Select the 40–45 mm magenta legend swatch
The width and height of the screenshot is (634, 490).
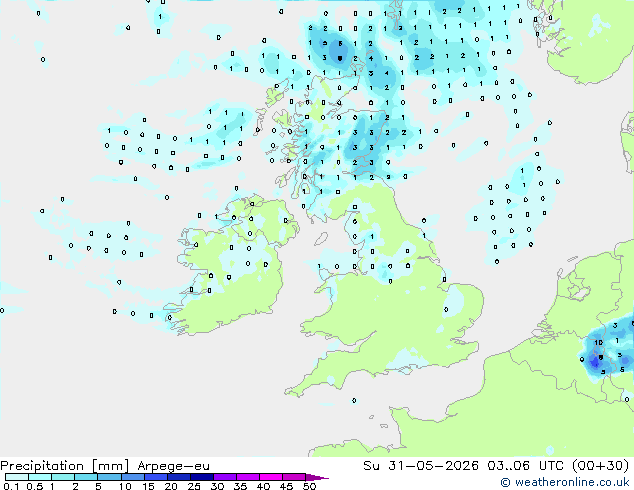coord(271,477)
